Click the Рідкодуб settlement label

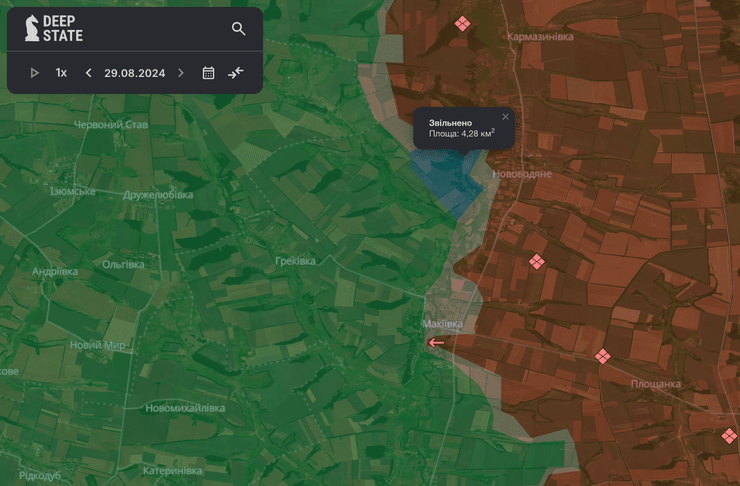(x=40, y=475)
